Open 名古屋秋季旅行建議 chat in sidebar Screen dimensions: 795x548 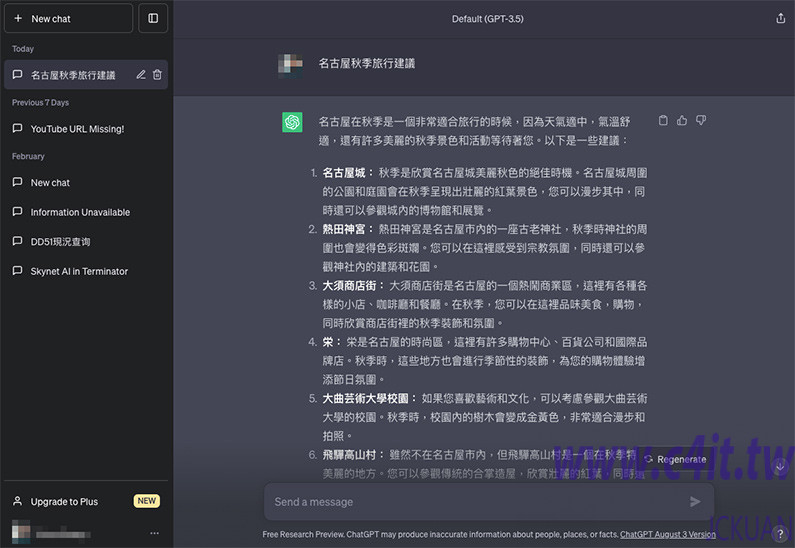coord(86,75)
